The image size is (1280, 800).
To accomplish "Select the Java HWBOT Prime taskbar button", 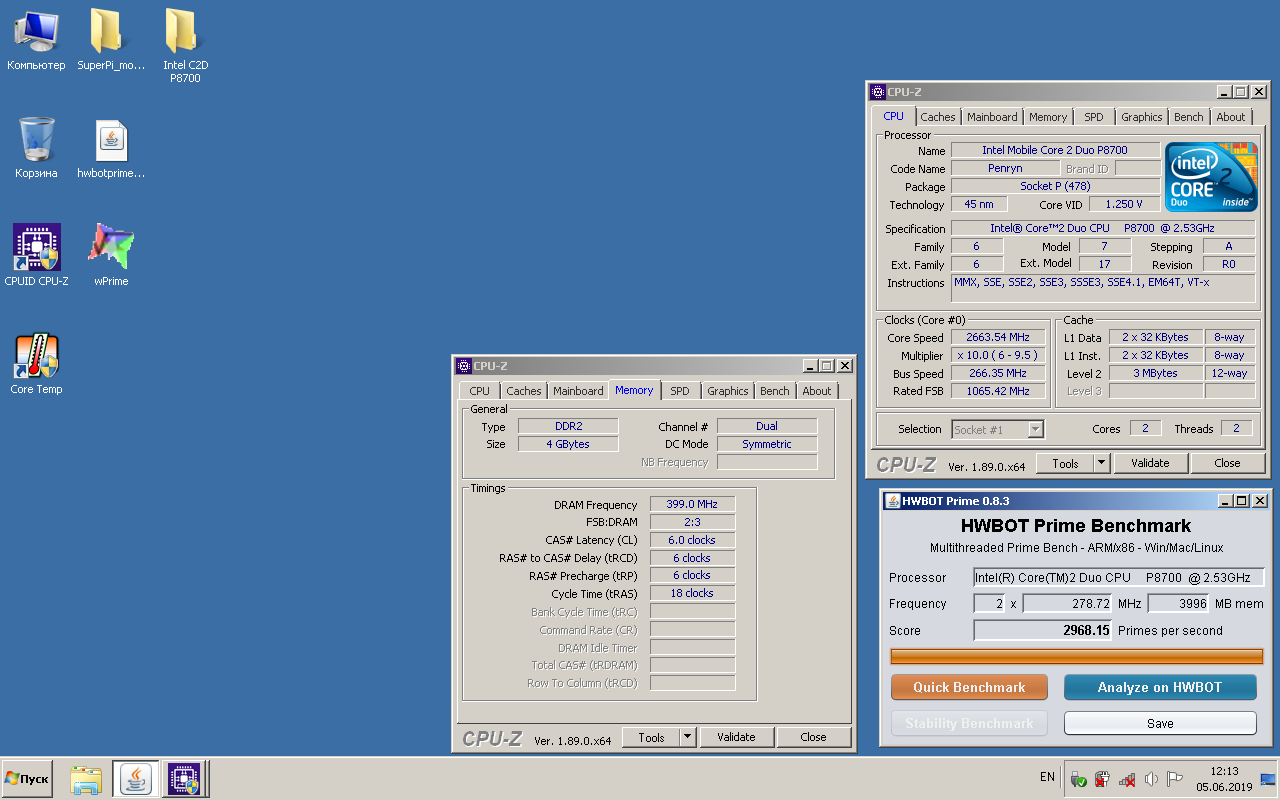I will [x=136, y=778].
